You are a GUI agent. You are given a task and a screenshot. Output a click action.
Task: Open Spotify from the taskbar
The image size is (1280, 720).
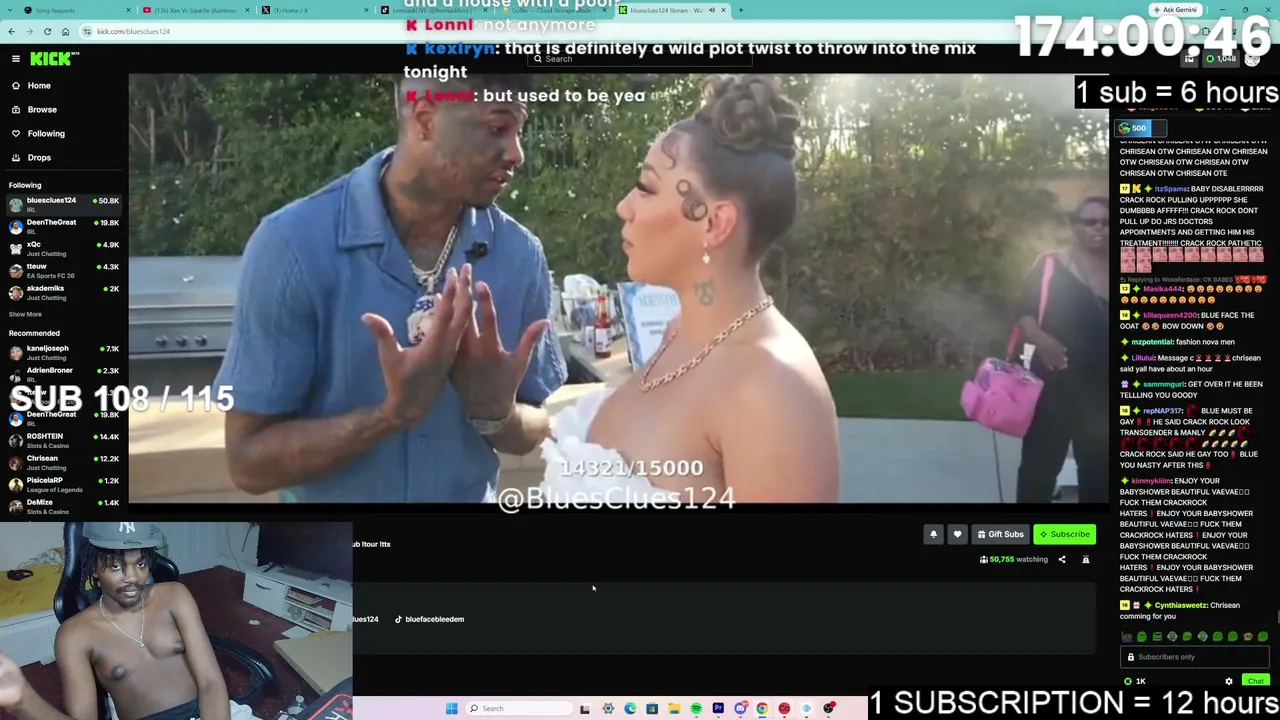[x=696, y=709]
